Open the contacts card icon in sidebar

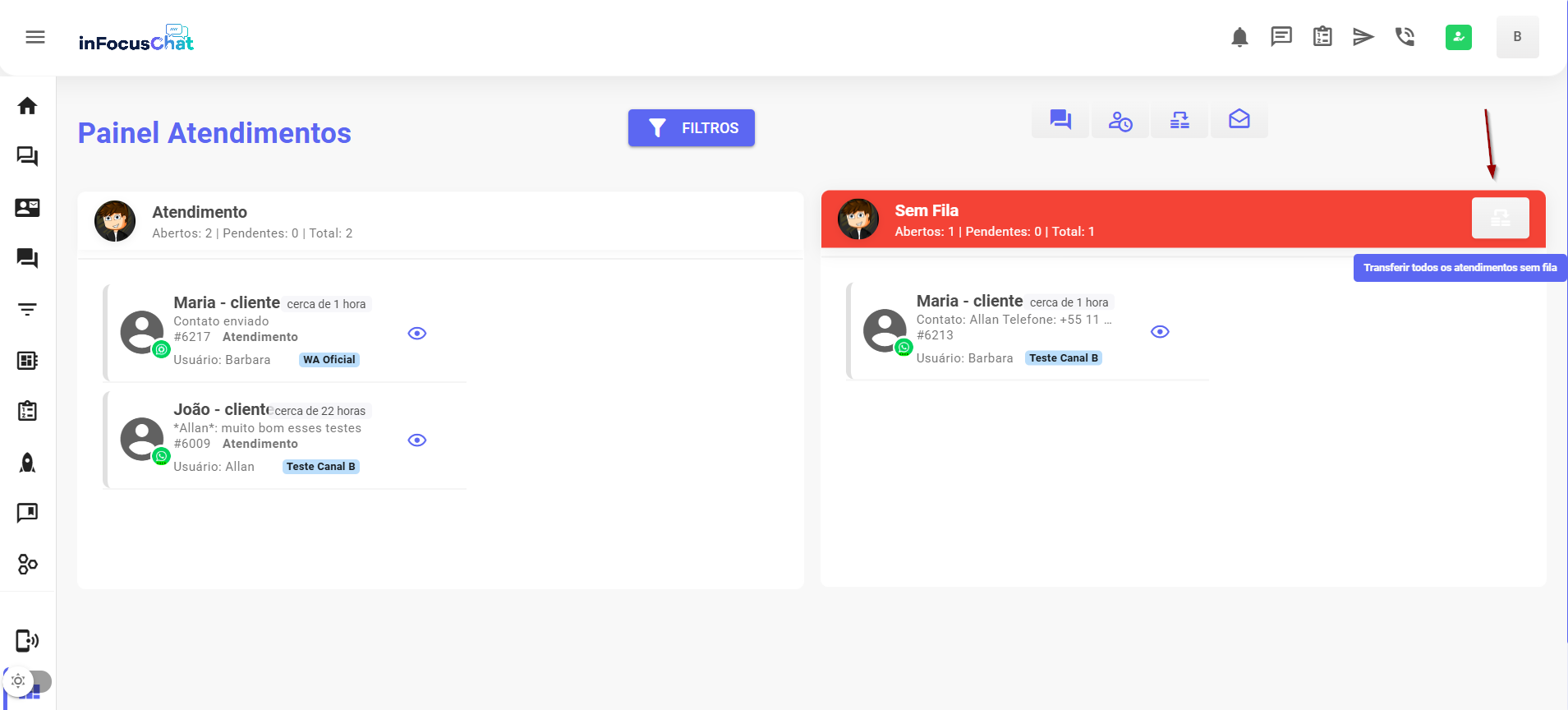tap(27, 208)
